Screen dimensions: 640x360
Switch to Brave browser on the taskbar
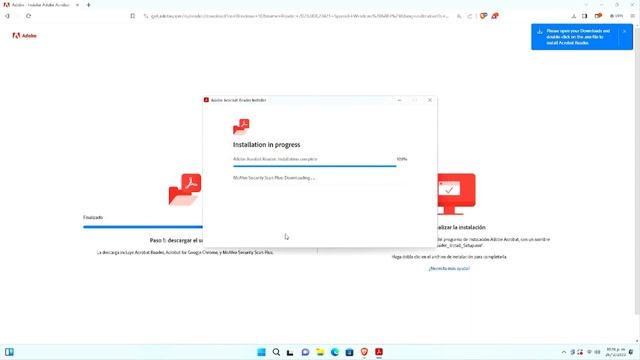364,352
